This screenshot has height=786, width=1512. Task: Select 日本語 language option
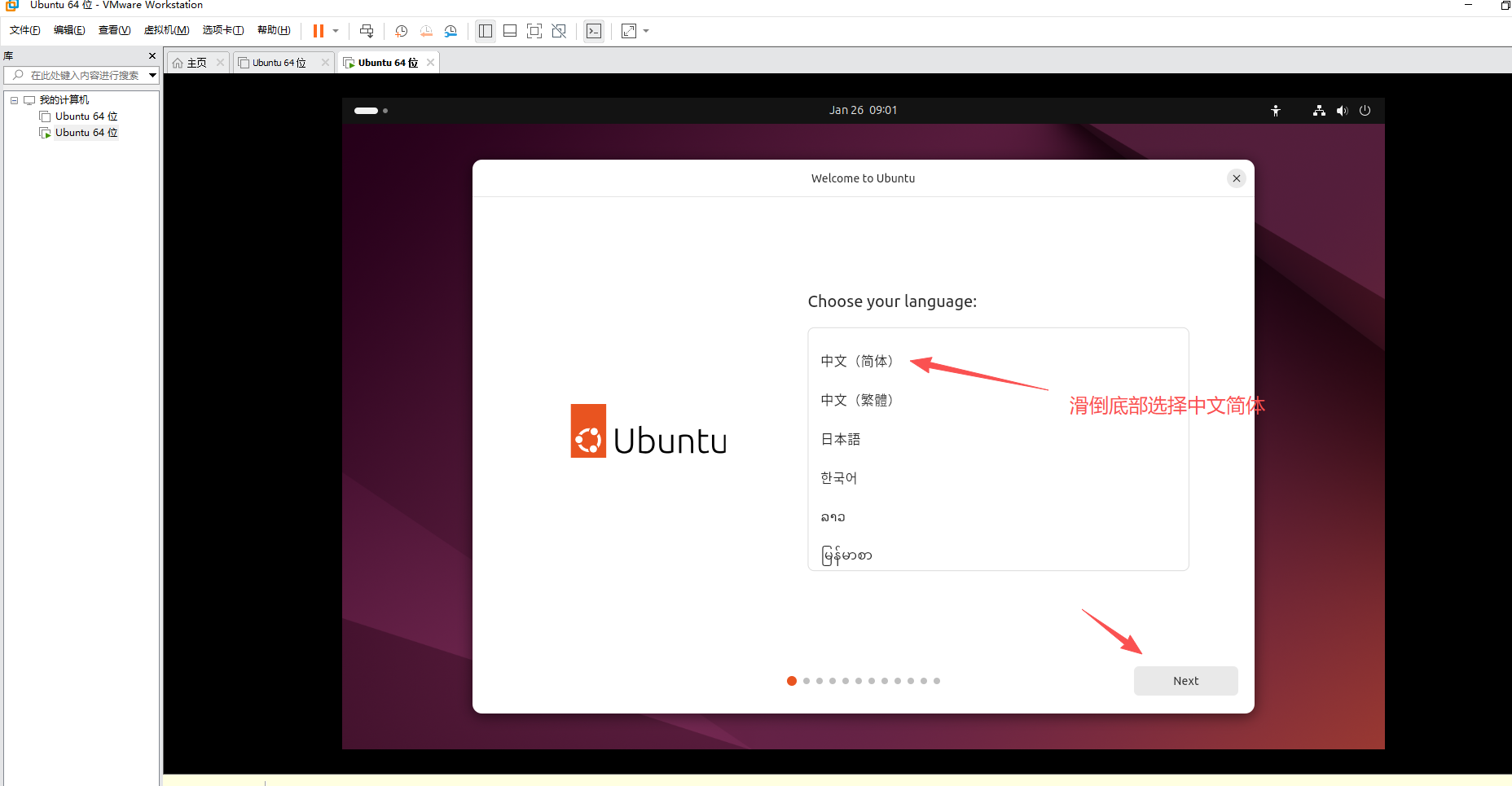pyautogui.click(x=998, y=439)
